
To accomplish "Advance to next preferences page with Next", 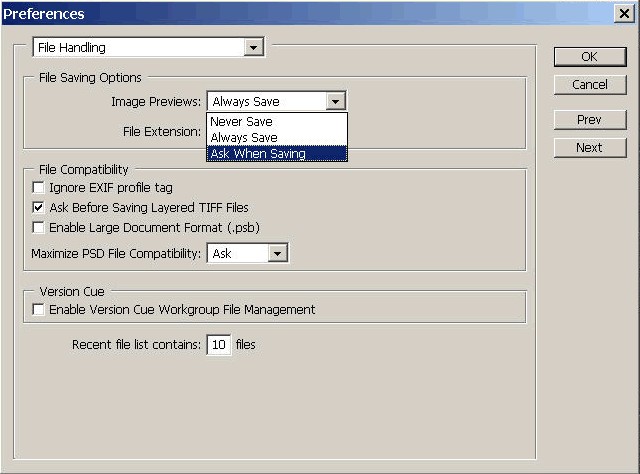I will tap(589, 147).
